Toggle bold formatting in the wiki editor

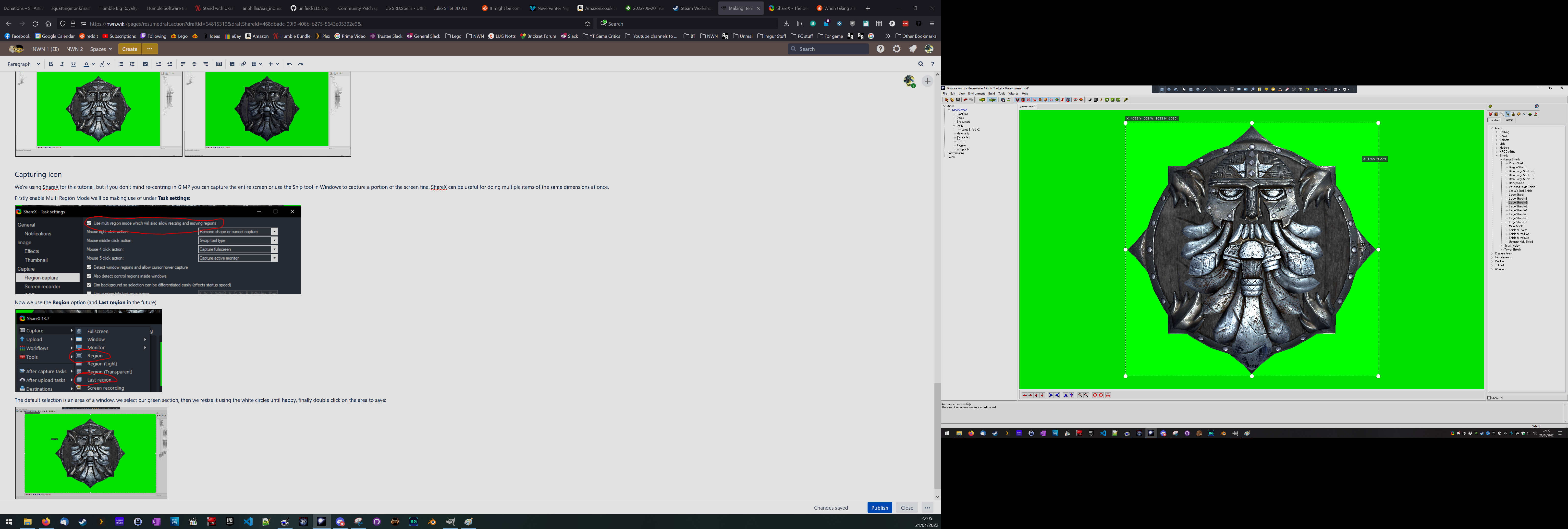coord(50,64)
